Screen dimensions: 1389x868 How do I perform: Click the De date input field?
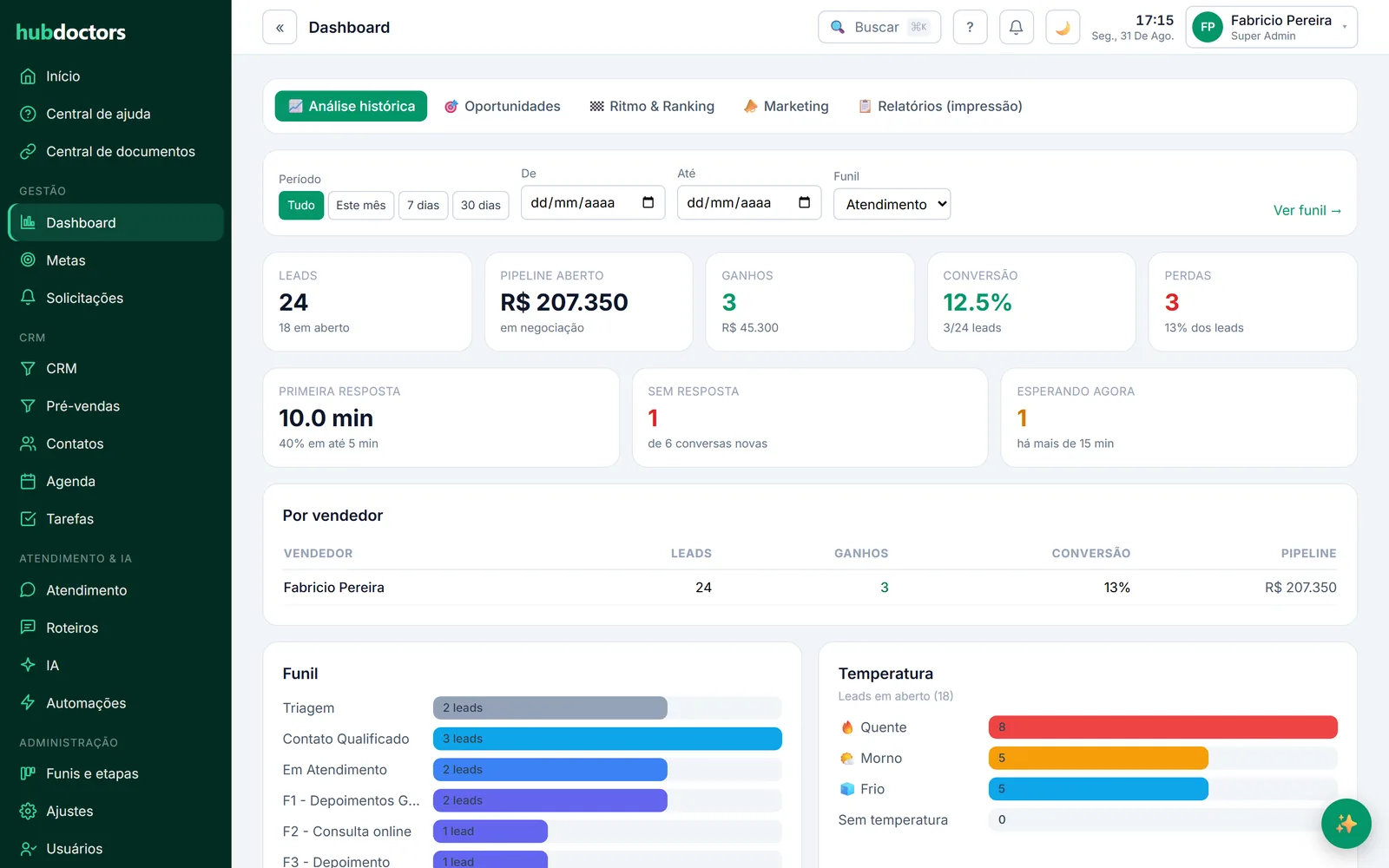coord(593,202)
